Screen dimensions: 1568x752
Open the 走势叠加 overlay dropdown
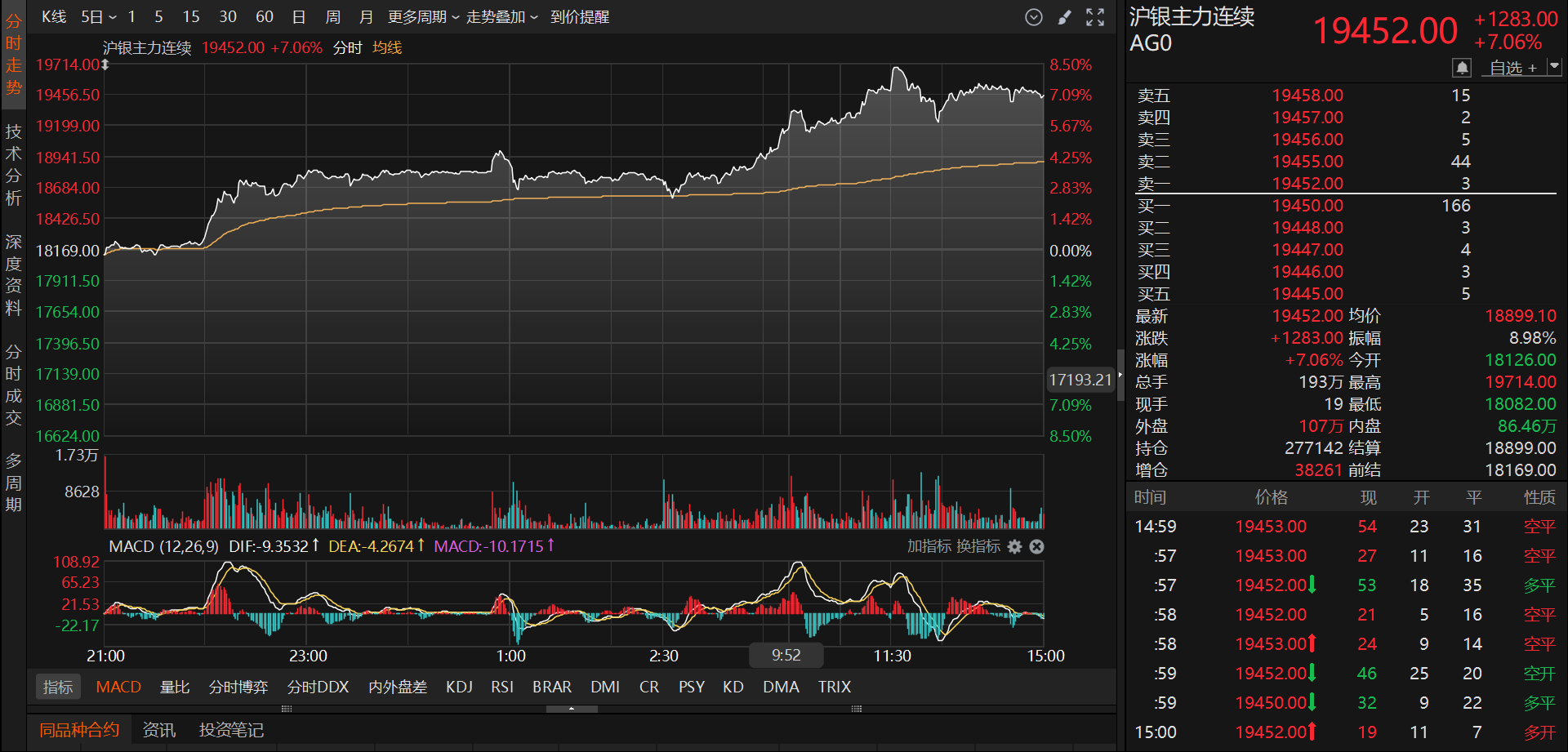(x=501, y=17)
